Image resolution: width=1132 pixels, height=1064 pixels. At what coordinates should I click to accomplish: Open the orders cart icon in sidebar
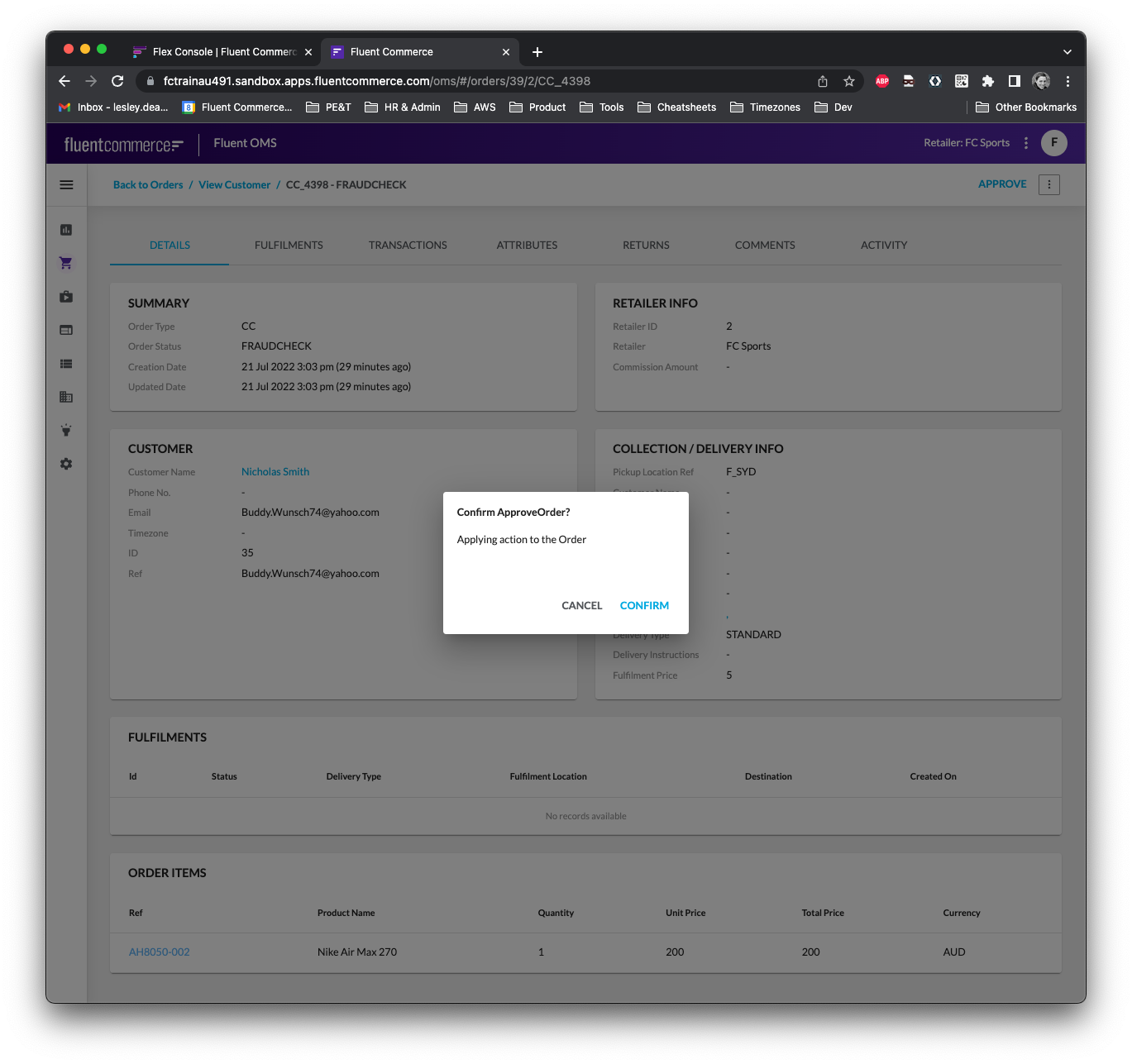(66, 263)
